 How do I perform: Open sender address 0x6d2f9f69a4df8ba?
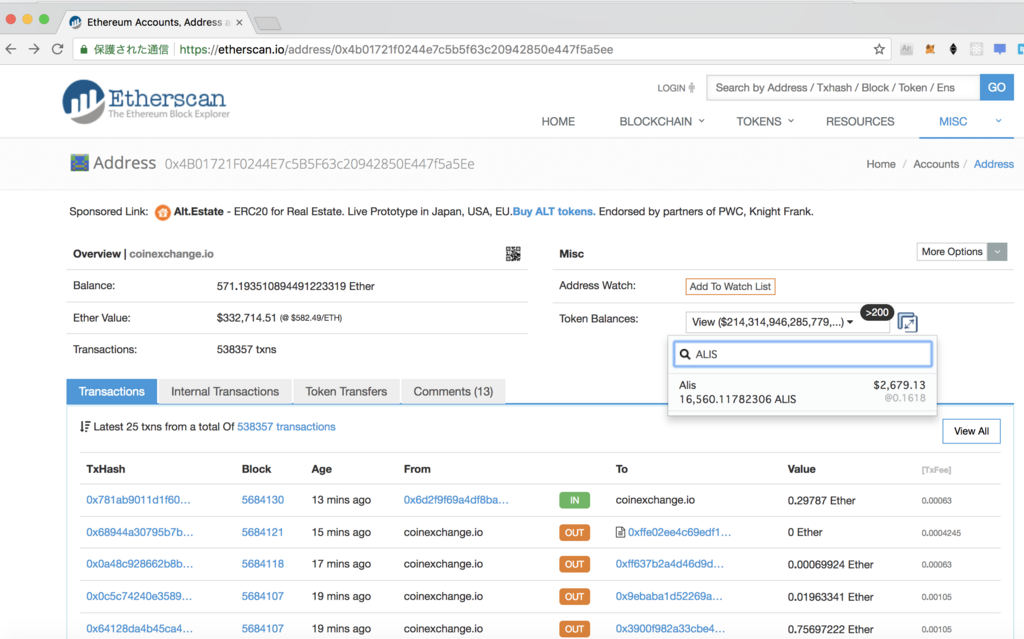click(456, 500)
